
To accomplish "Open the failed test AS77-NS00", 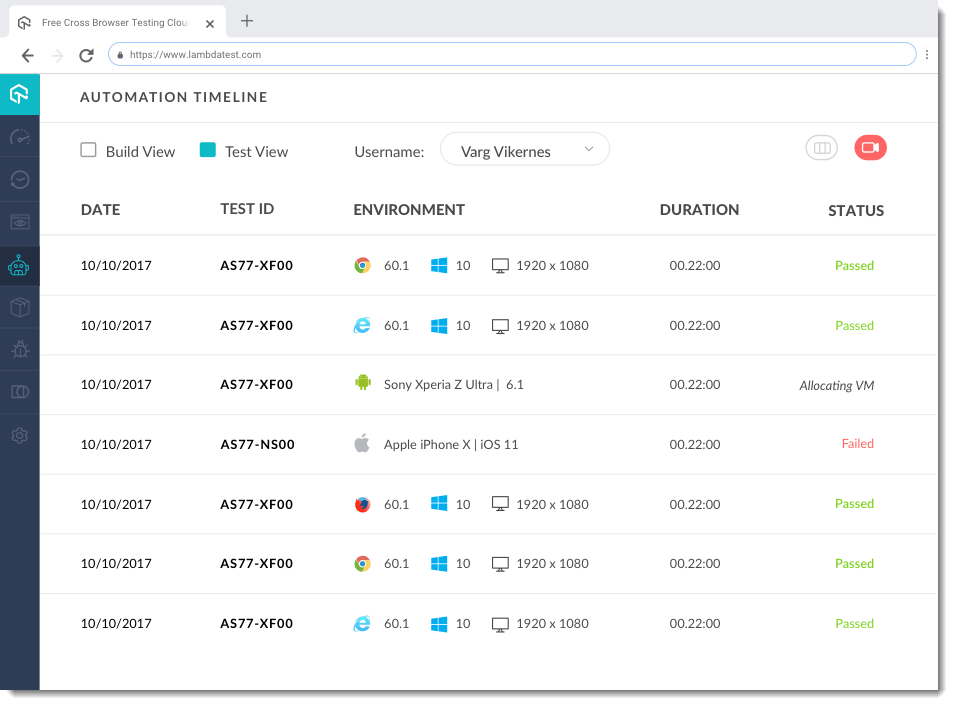I will point(257,445).
